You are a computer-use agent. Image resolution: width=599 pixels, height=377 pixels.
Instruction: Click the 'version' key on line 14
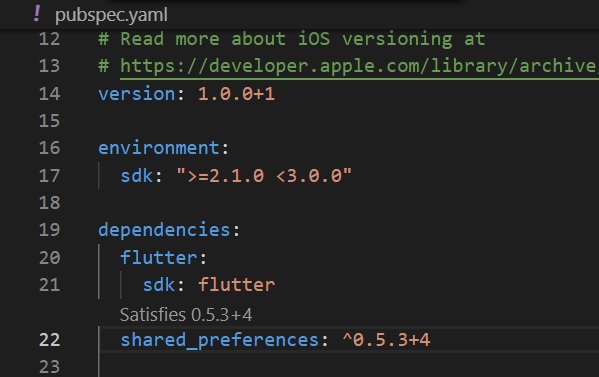coord(136,94)
